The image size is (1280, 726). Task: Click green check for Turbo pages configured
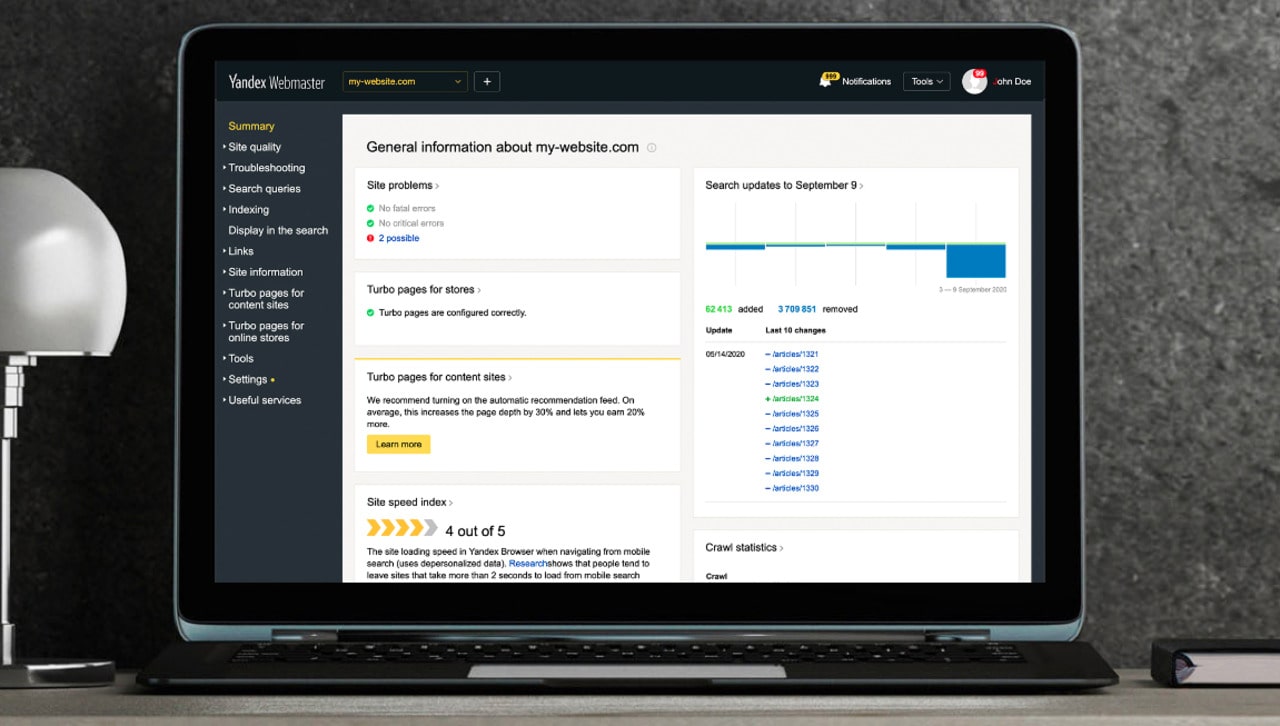click(x=371, y=313)
